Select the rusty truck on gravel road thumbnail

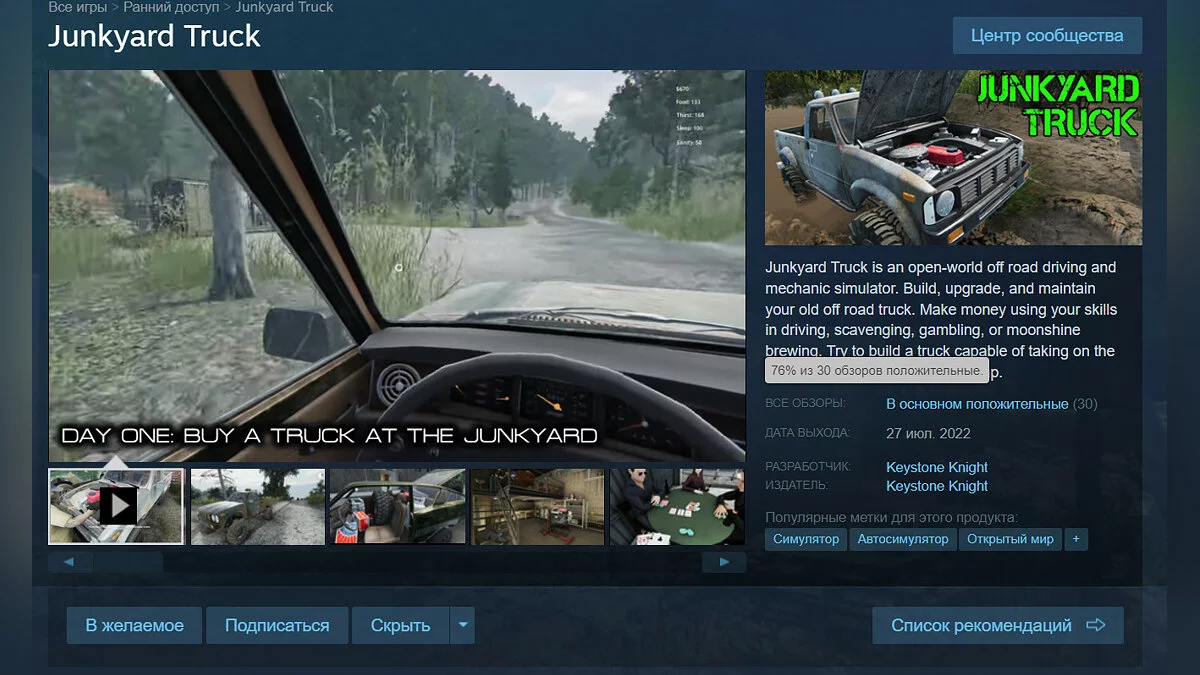click(x=258, y=506)
